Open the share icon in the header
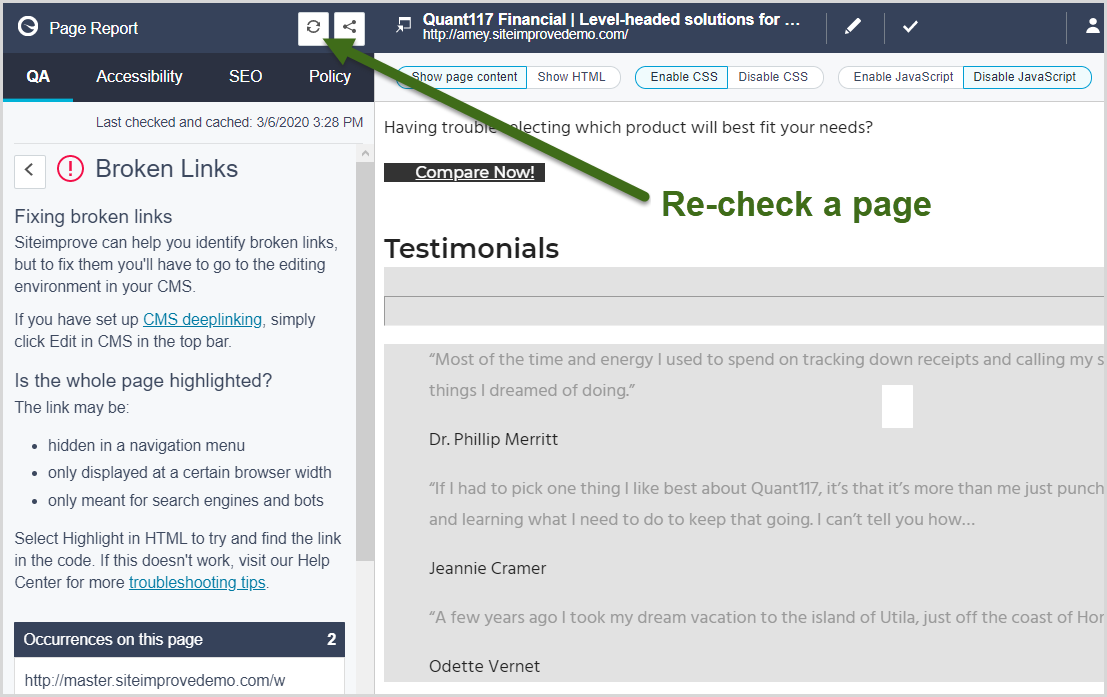The image size is (1107, 697). 349,28
